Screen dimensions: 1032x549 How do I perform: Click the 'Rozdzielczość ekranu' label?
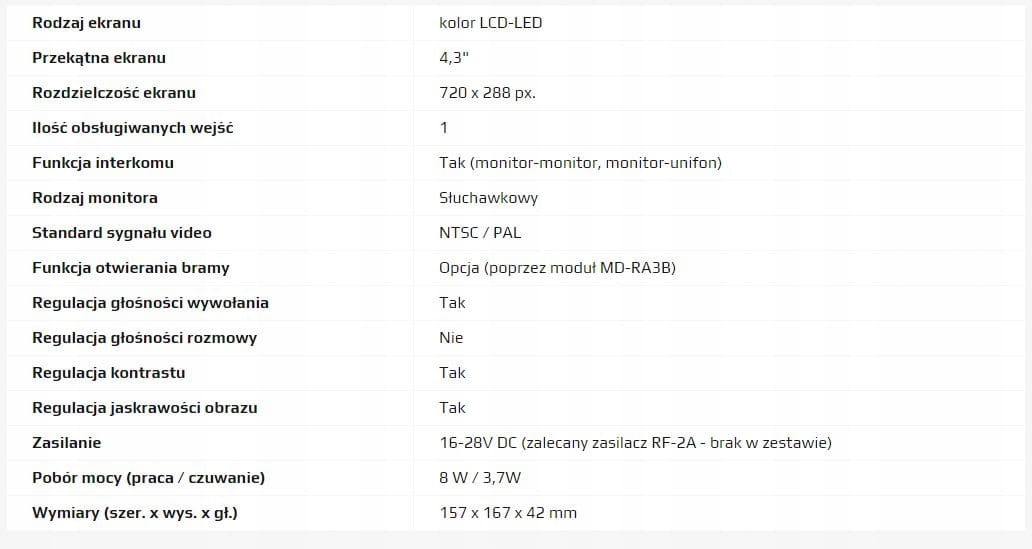[114, 92]
